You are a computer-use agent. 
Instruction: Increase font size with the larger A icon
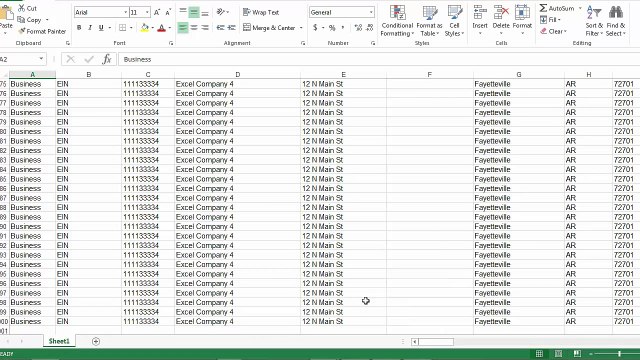click(157, 13)
